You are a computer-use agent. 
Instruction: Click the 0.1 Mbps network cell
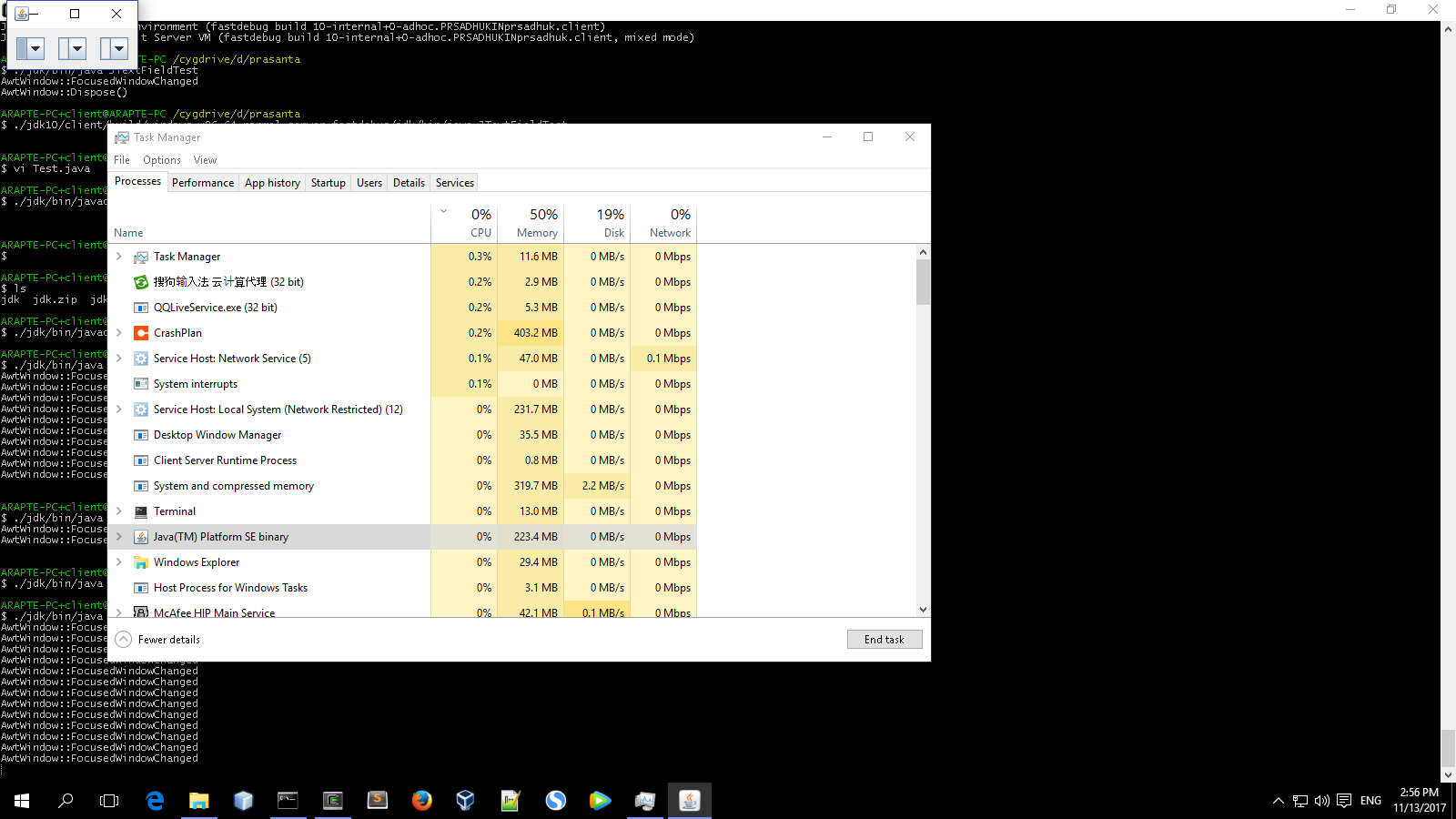pyautogui.click(x=664, y=359)
